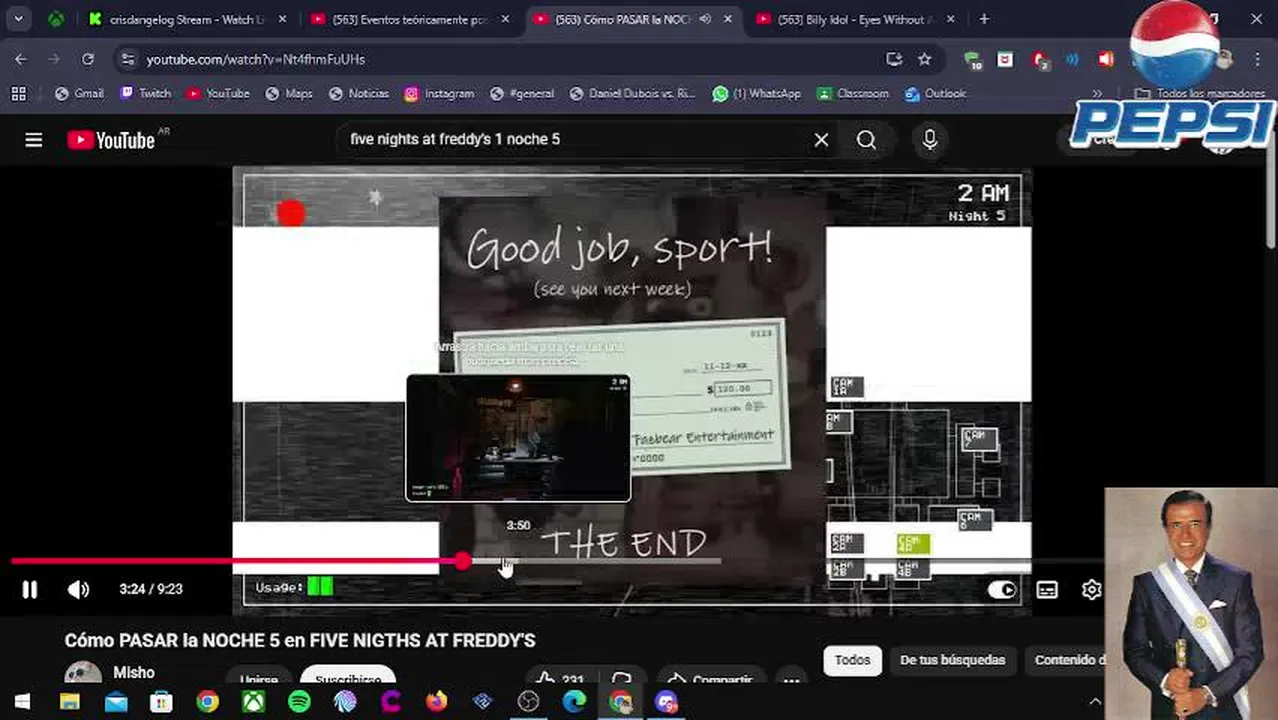Run search with the magnifier button
The width and height of the screenshot is (1278, 720).
click(x=866, y=140)
